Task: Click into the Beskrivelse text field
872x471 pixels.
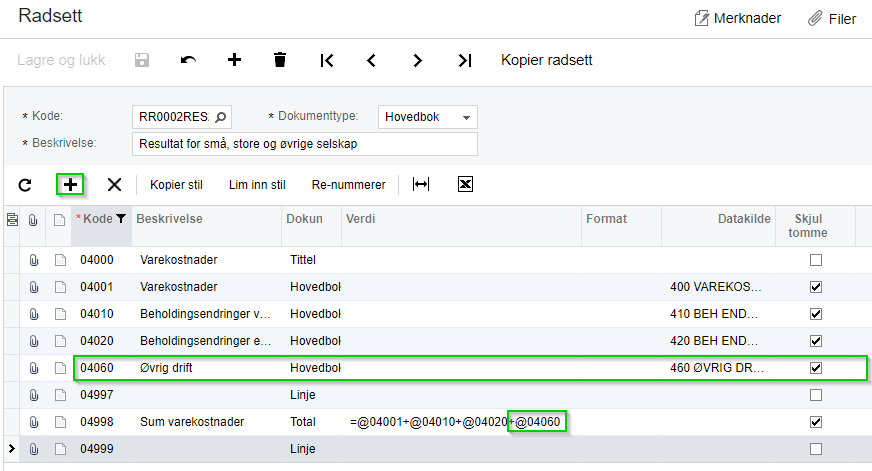Action: [x=305, y=144]
